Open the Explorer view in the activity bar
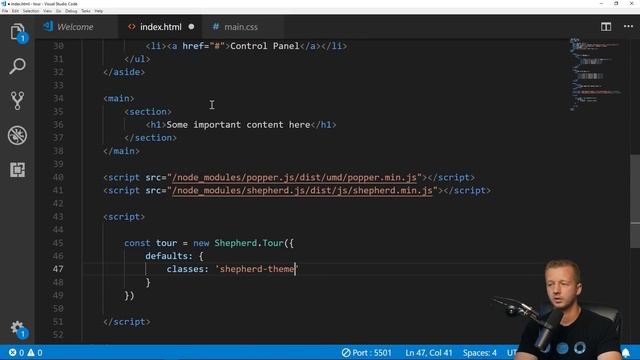This screenshot has width=640, height=360. (18, 32)
